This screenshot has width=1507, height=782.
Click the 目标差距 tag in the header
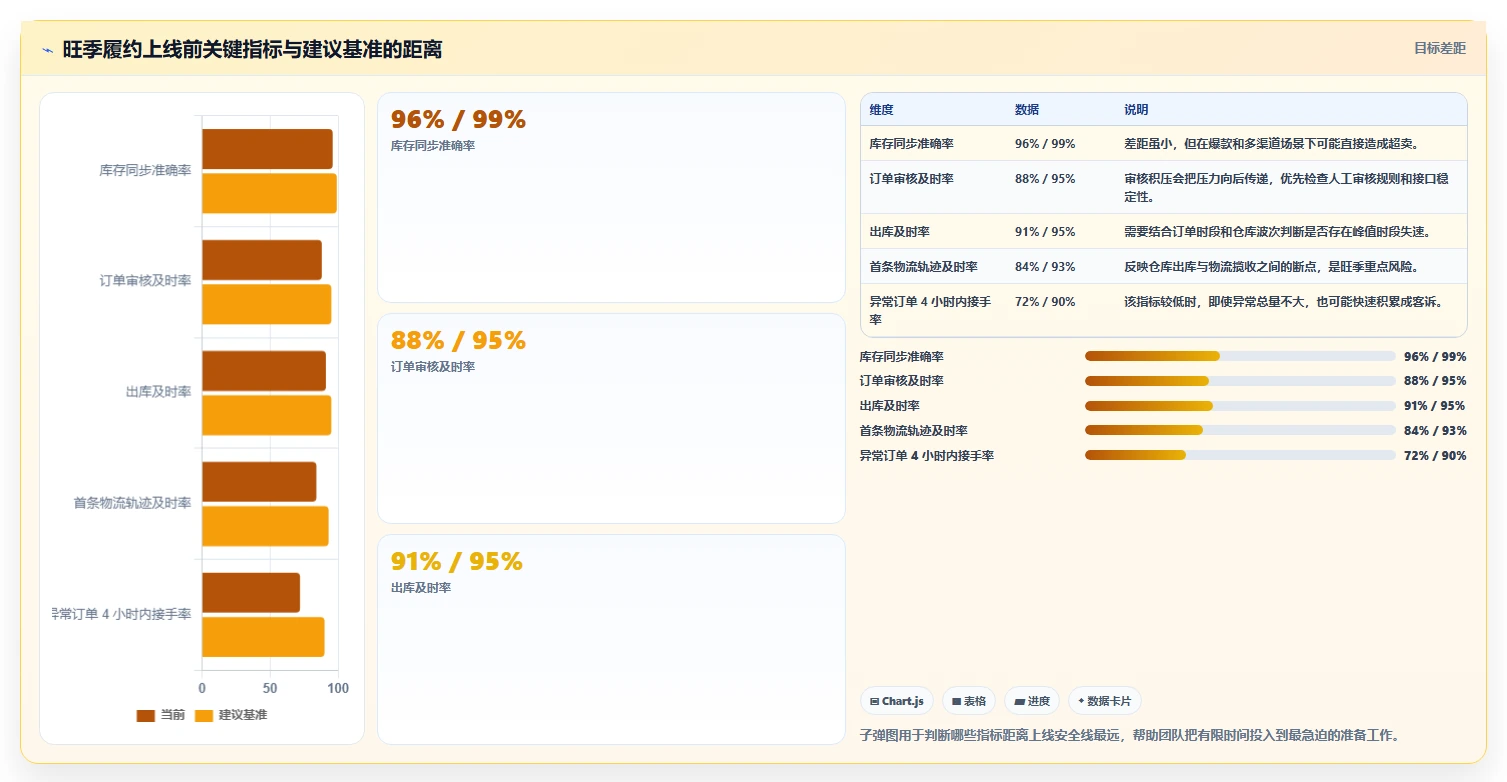point(1440,48)
